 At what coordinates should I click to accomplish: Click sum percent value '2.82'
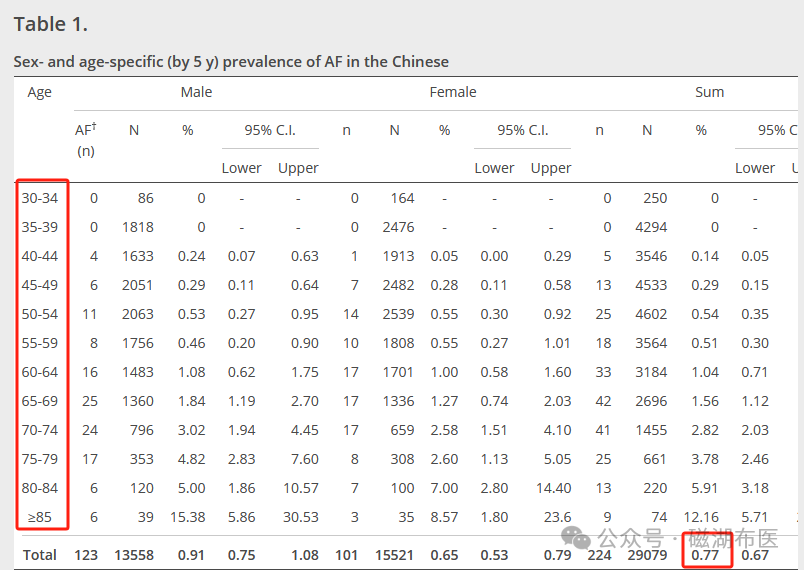pos(705,430)
